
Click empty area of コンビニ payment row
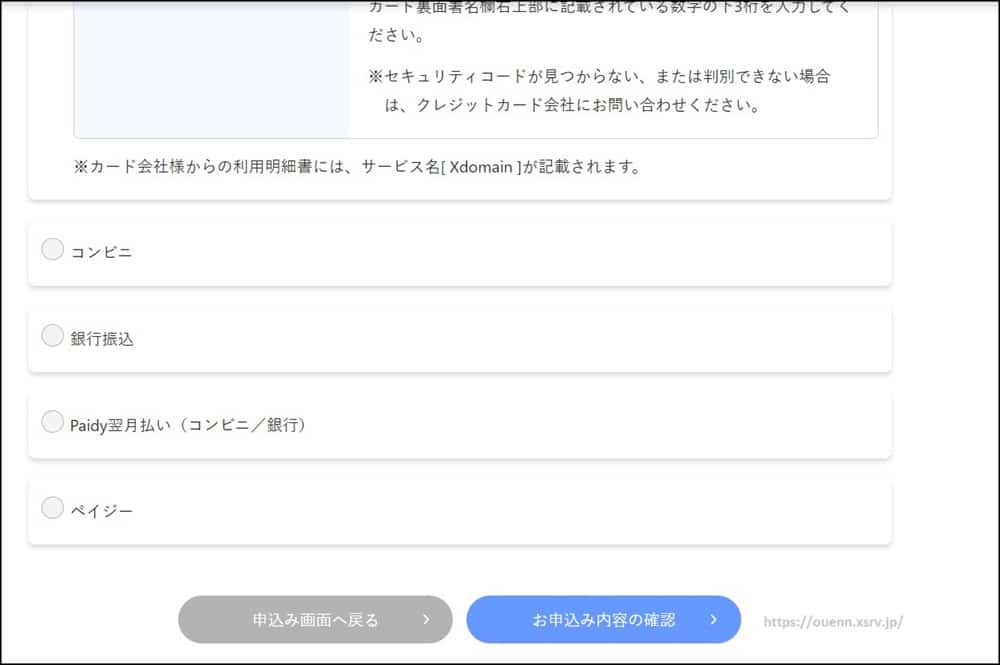tap(500, 253)
